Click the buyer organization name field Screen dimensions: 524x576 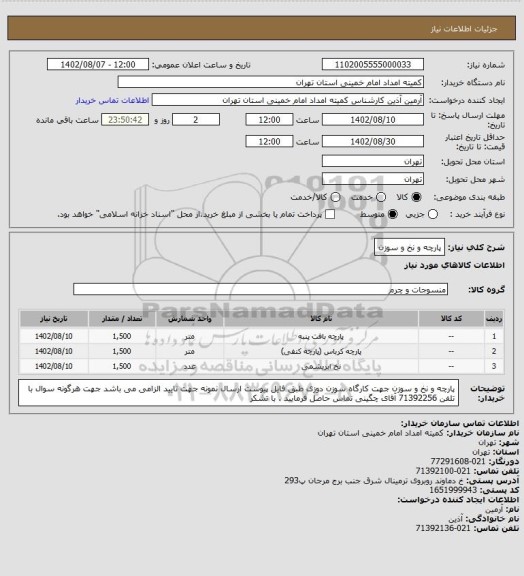click(270, 82)
